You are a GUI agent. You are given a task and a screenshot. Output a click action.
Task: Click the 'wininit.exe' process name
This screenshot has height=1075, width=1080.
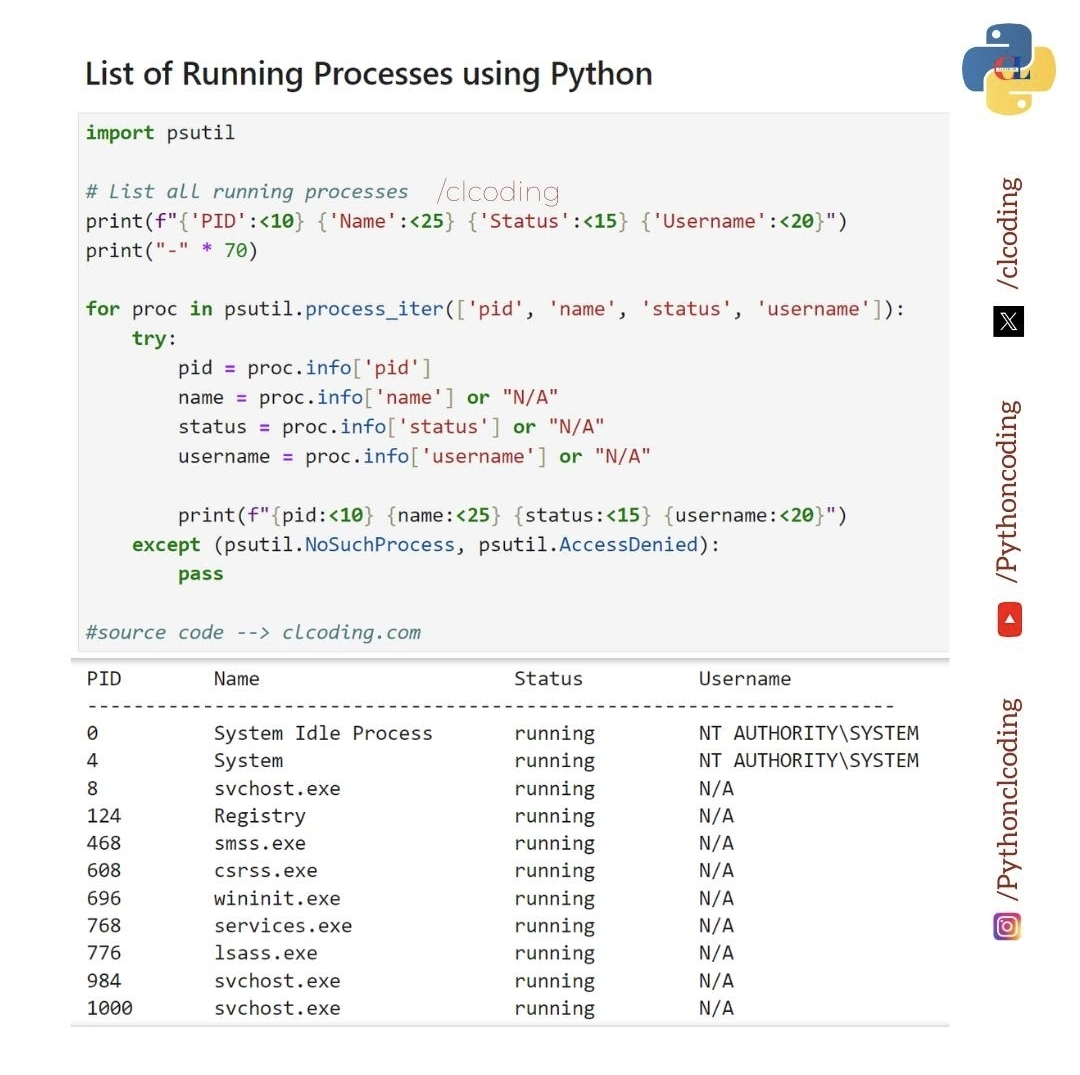tap(277, 899)
